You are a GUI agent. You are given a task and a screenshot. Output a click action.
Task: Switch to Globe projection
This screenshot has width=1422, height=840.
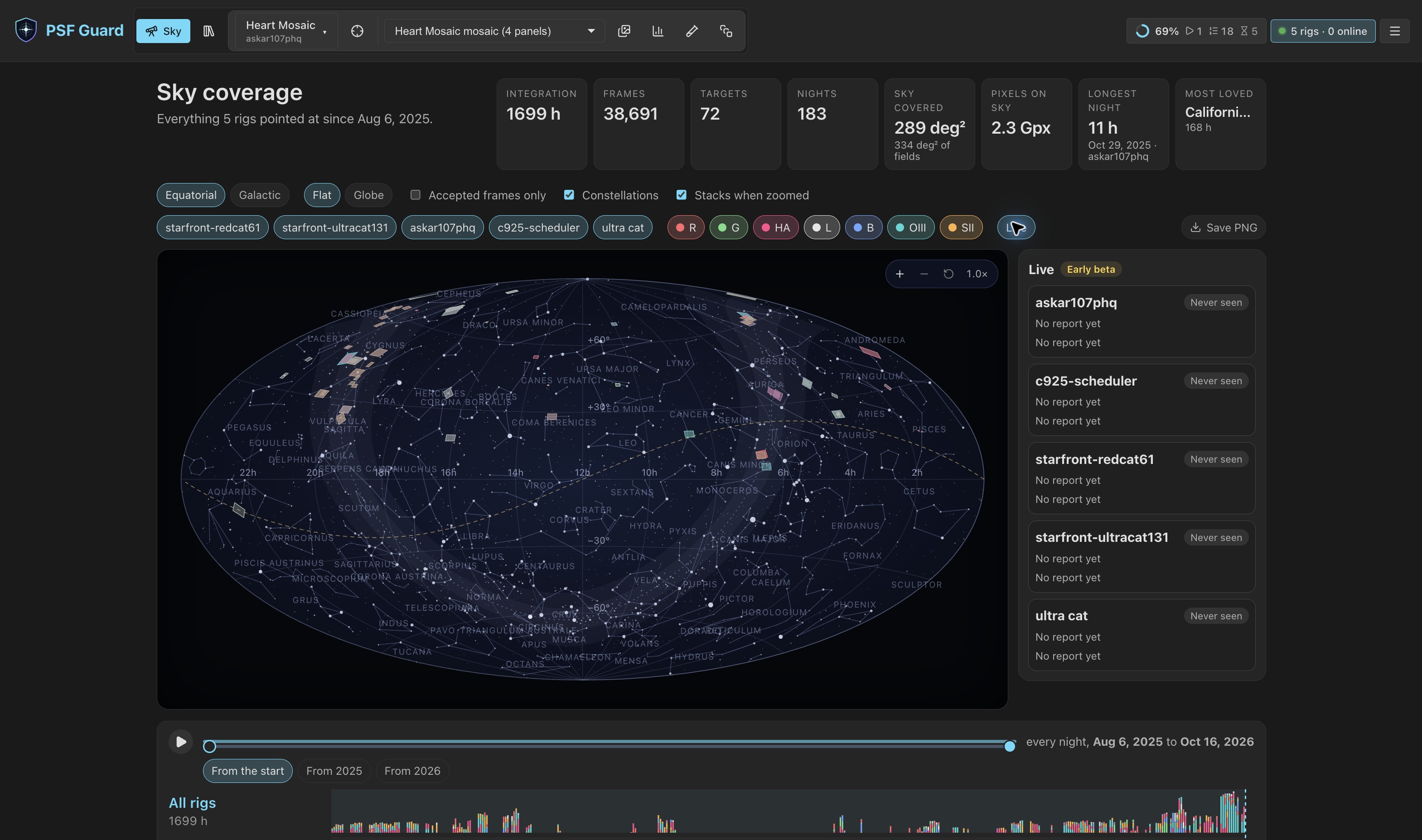click(368, 195)
